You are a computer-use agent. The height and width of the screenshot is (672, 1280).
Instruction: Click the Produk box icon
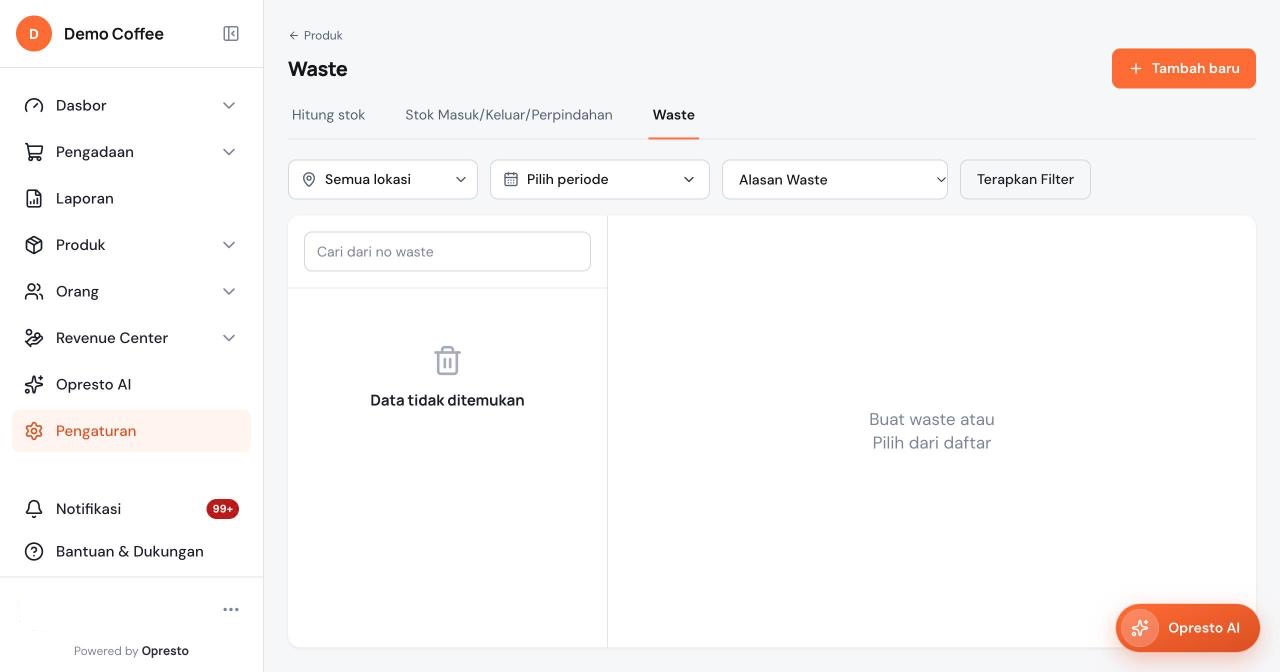point(34,245)
